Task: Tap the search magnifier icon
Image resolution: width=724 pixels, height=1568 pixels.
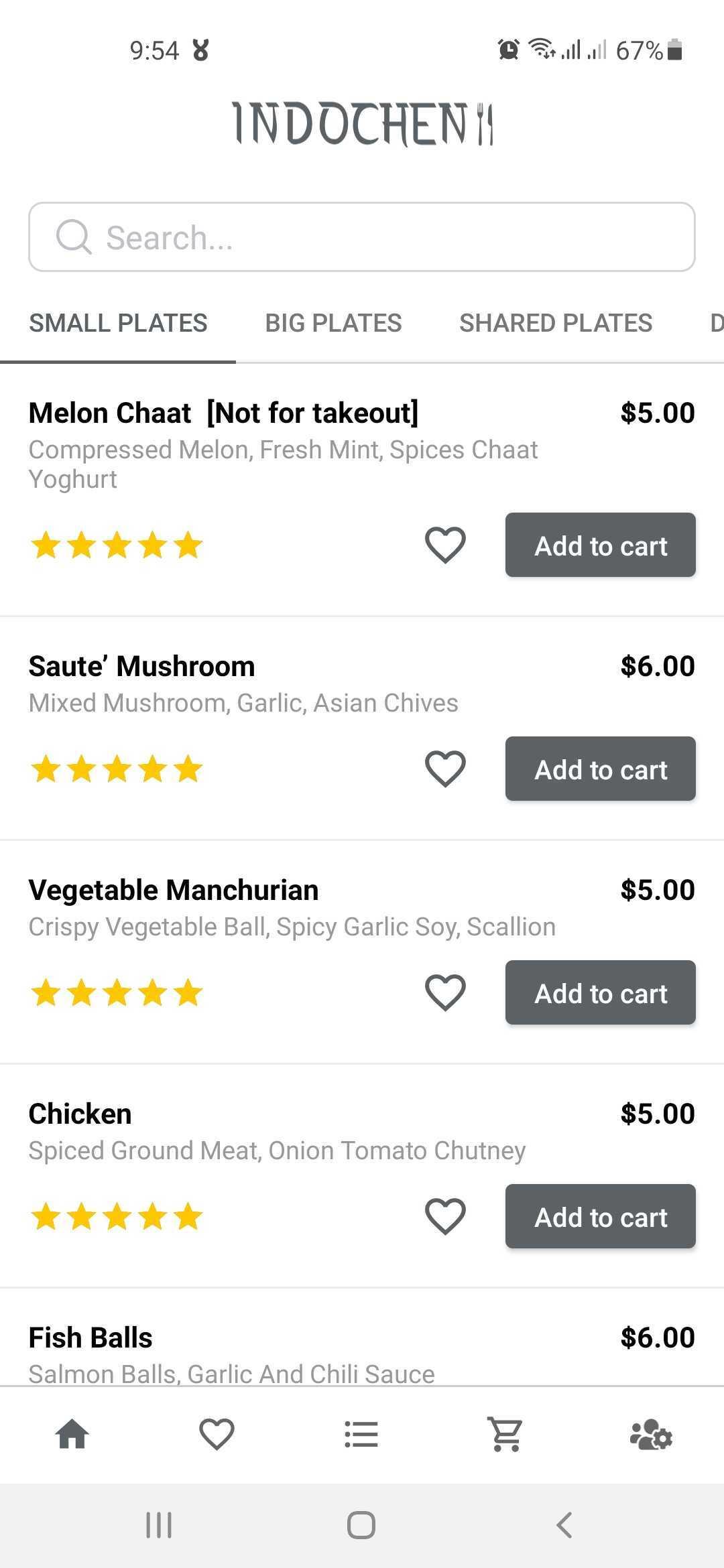Action: tap(73, 237)
